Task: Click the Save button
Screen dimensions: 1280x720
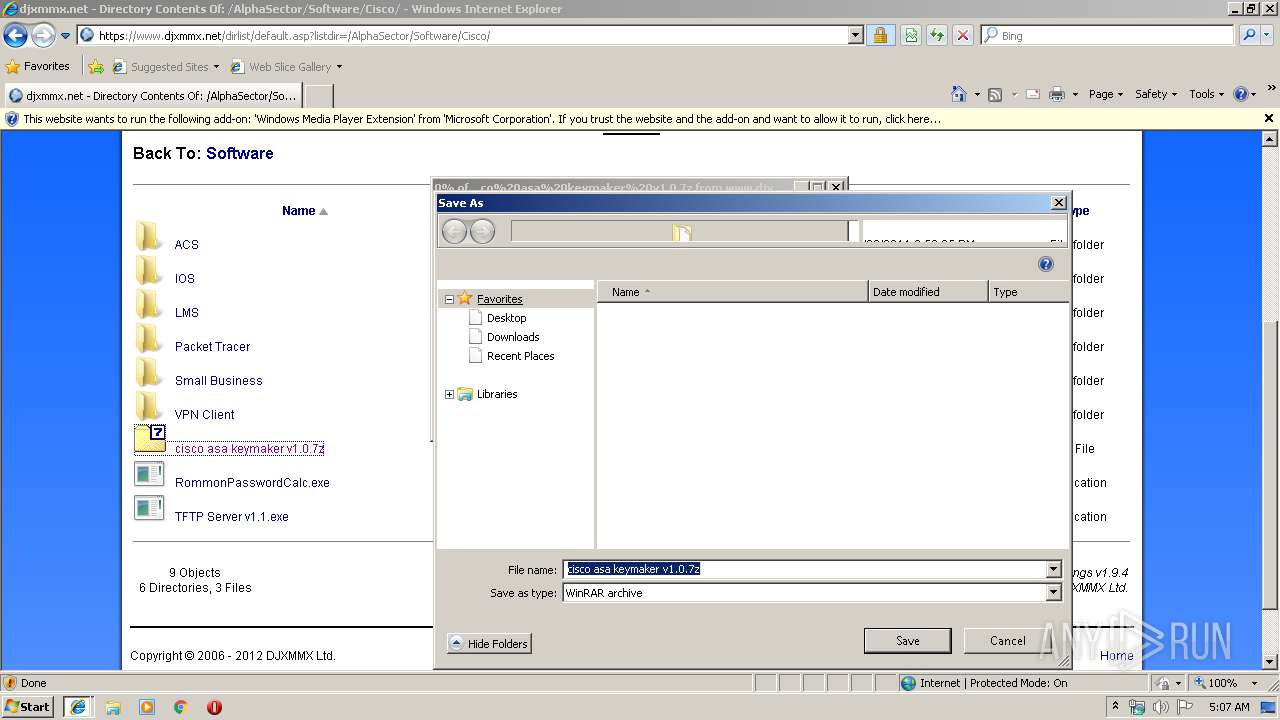Action: 908,641
